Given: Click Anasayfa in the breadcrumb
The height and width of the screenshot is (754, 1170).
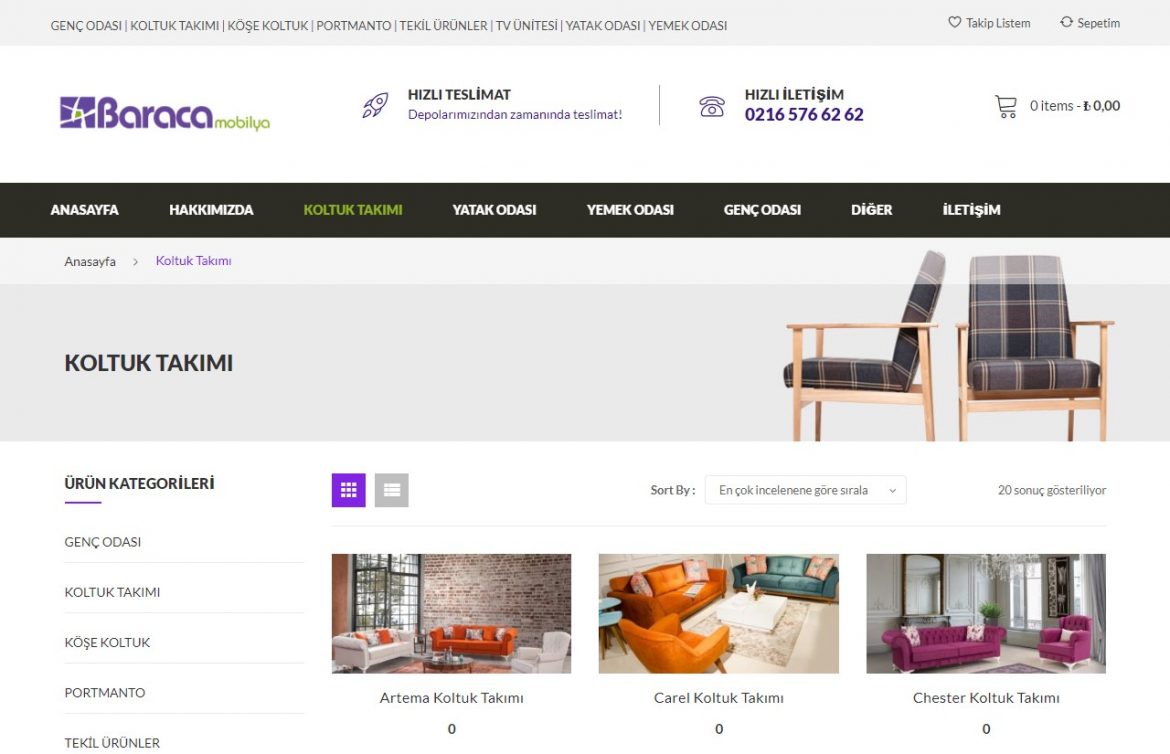Looking at the screenshot, I should coord(90,261).
